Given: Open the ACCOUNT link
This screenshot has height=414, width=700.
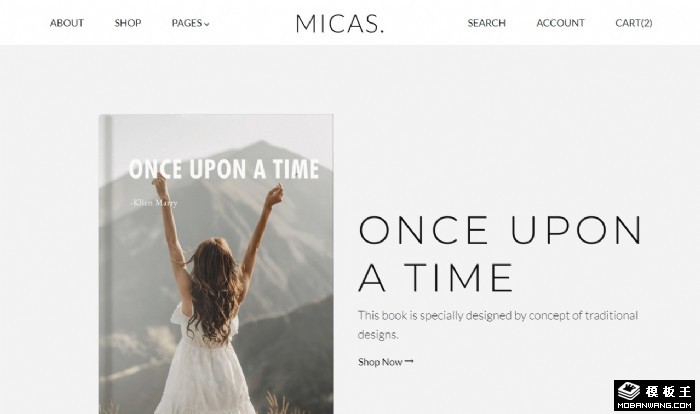Looking at the screenshot, I should click(560, 23).
